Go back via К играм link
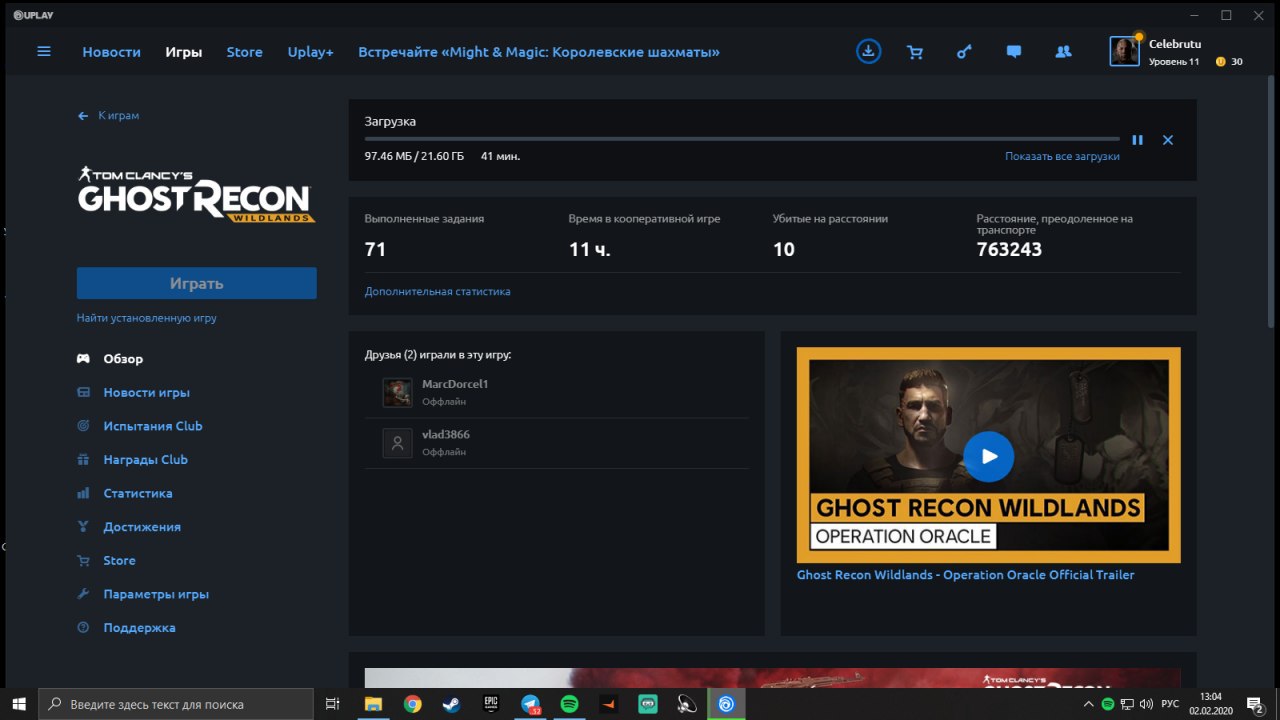Viewport: 1280px width, 720px height. 109,116
